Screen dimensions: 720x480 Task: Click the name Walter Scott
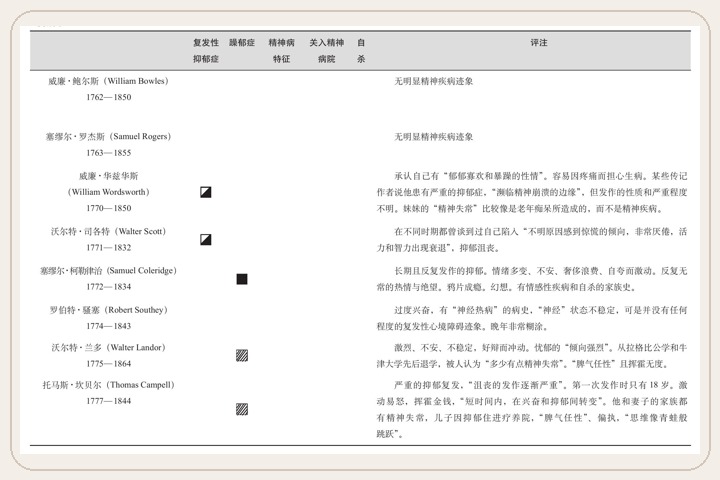[141, 232]
